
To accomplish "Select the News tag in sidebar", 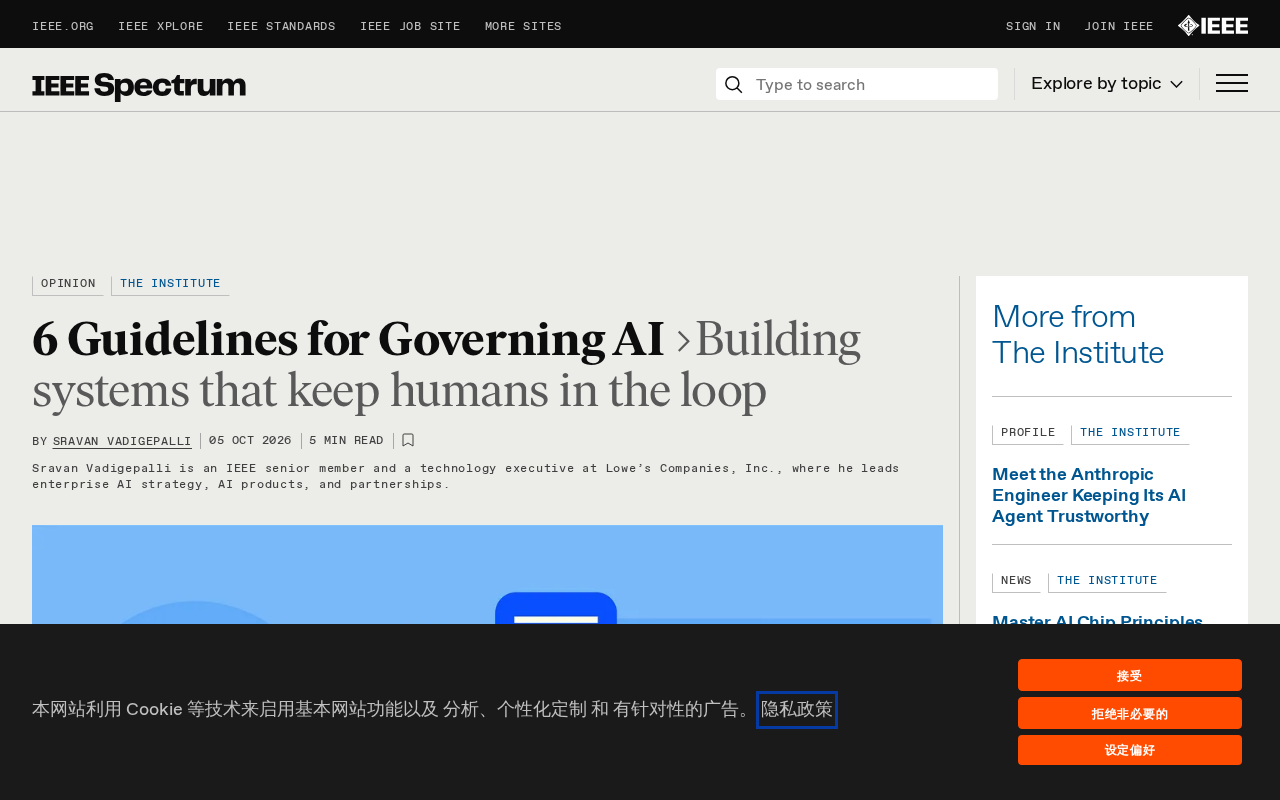I will 1016,582.
